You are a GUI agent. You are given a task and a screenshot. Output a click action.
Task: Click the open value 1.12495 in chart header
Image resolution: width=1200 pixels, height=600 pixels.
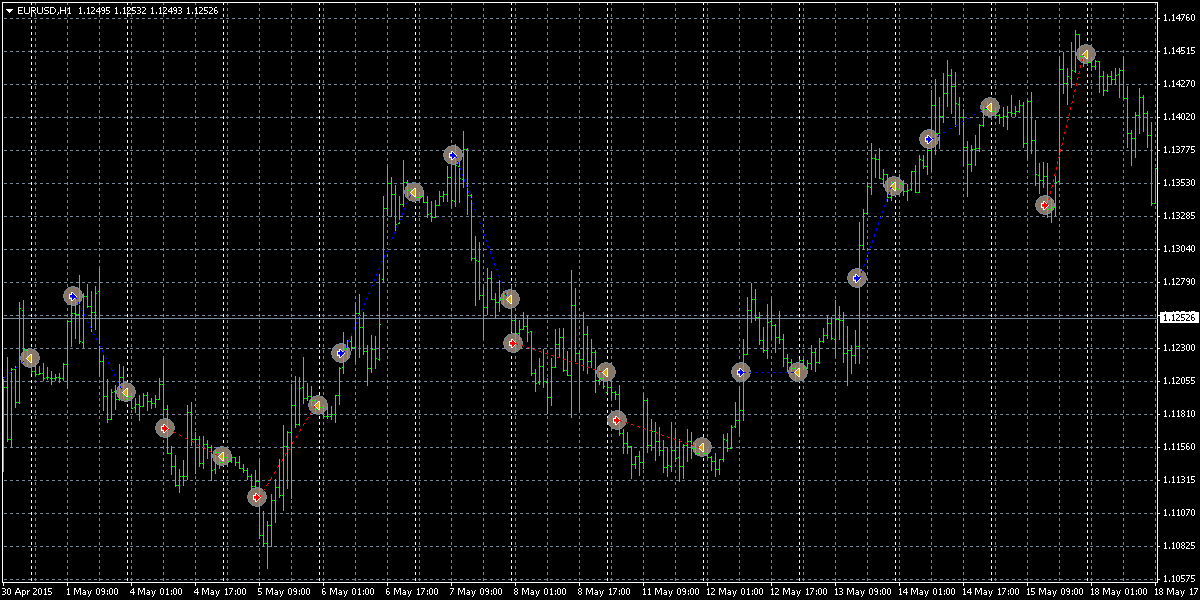(95, 10)
